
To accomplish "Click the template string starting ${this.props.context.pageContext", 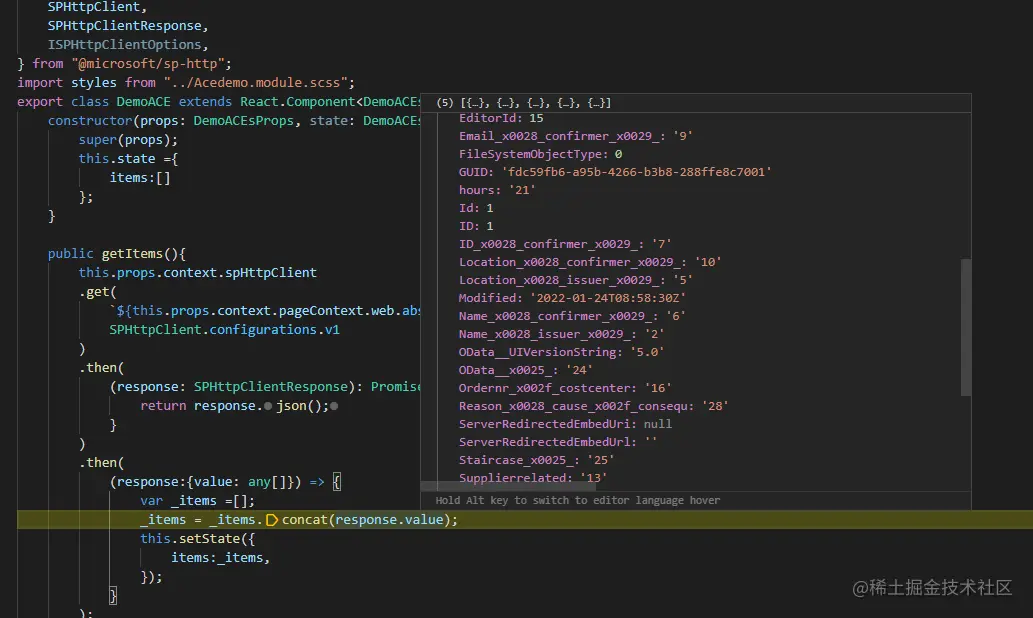I will (x=265, y=311).
